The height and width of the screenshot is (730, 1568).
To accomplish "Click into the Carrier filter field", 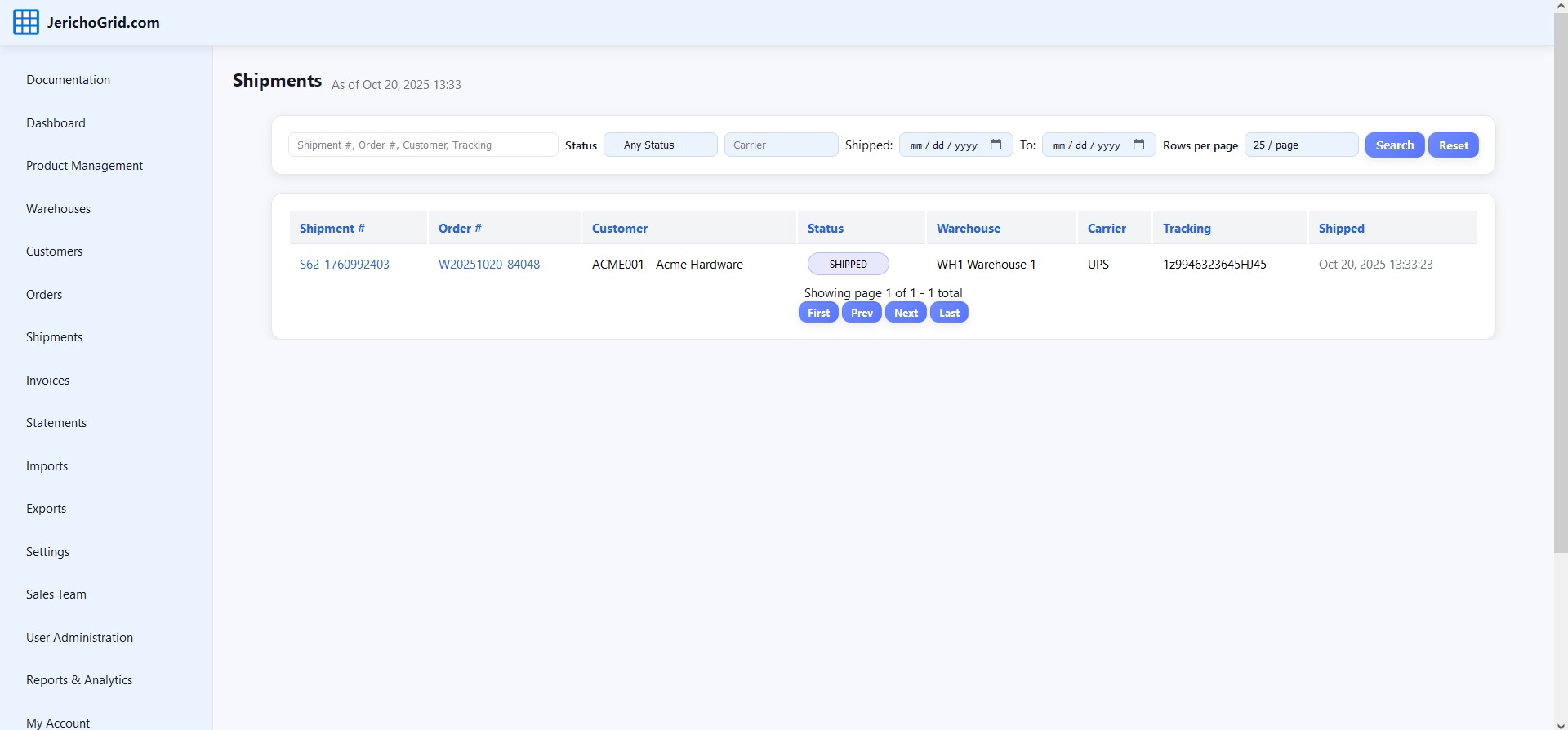I will 780,145.
